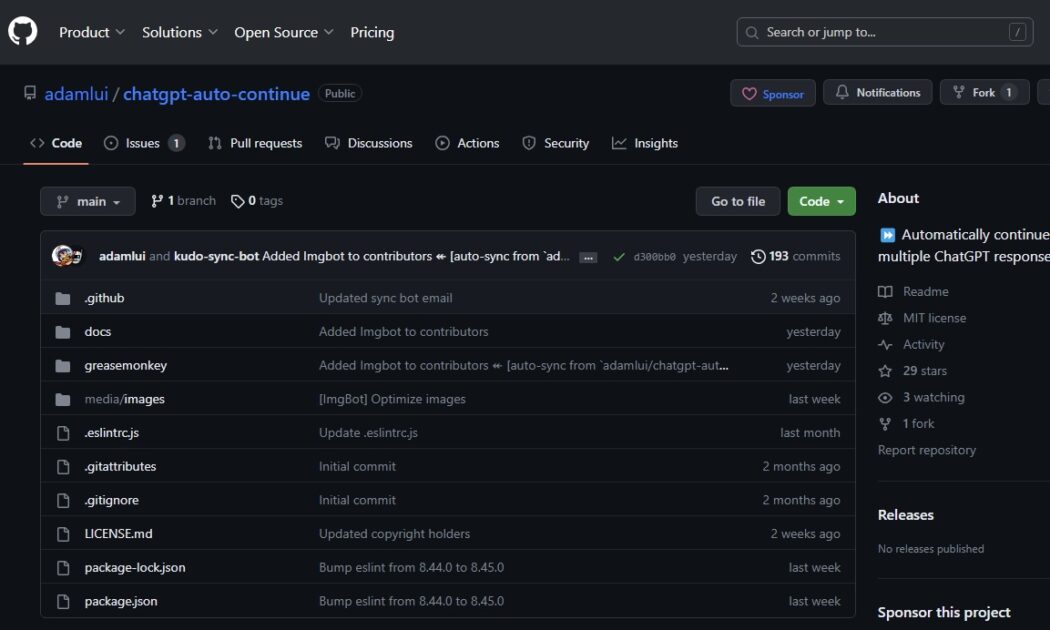Open the Releases heading link

click(x=905, y=515)
